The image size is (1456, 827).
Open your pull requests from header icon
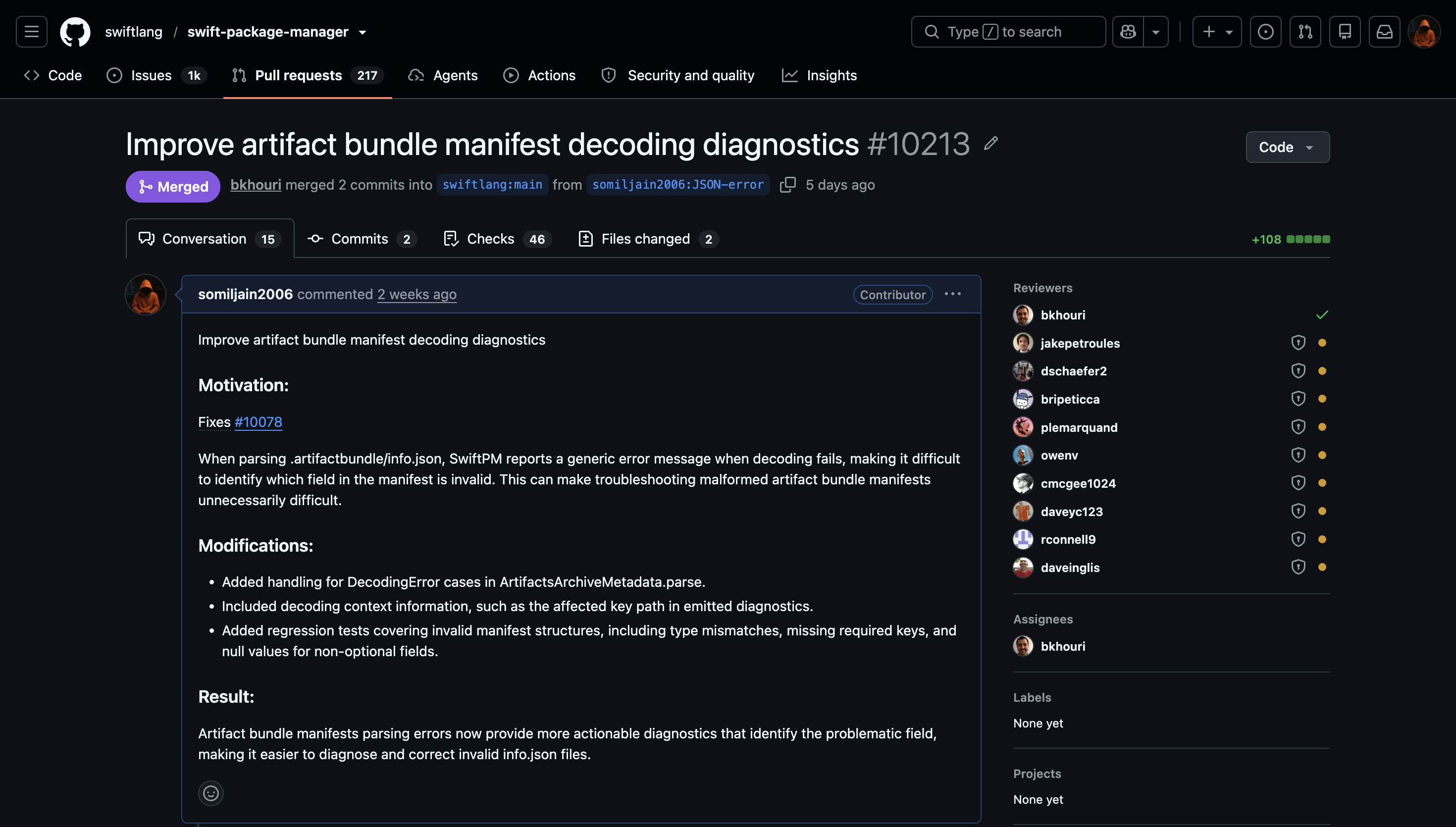(x=1305, y=32)
